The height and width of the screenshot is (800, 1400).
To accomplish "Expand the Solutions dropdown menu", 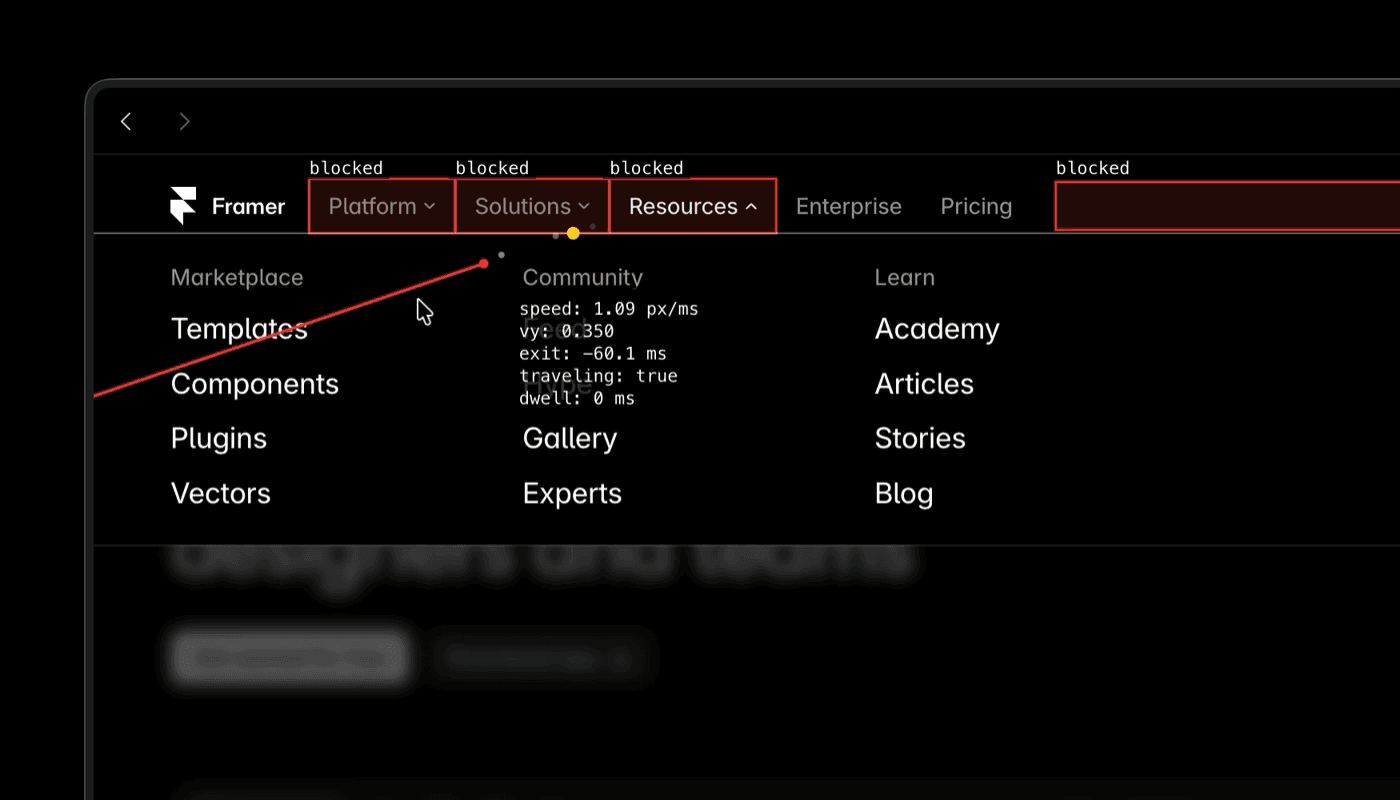I will pyautogui.click(x=532, y=206).
